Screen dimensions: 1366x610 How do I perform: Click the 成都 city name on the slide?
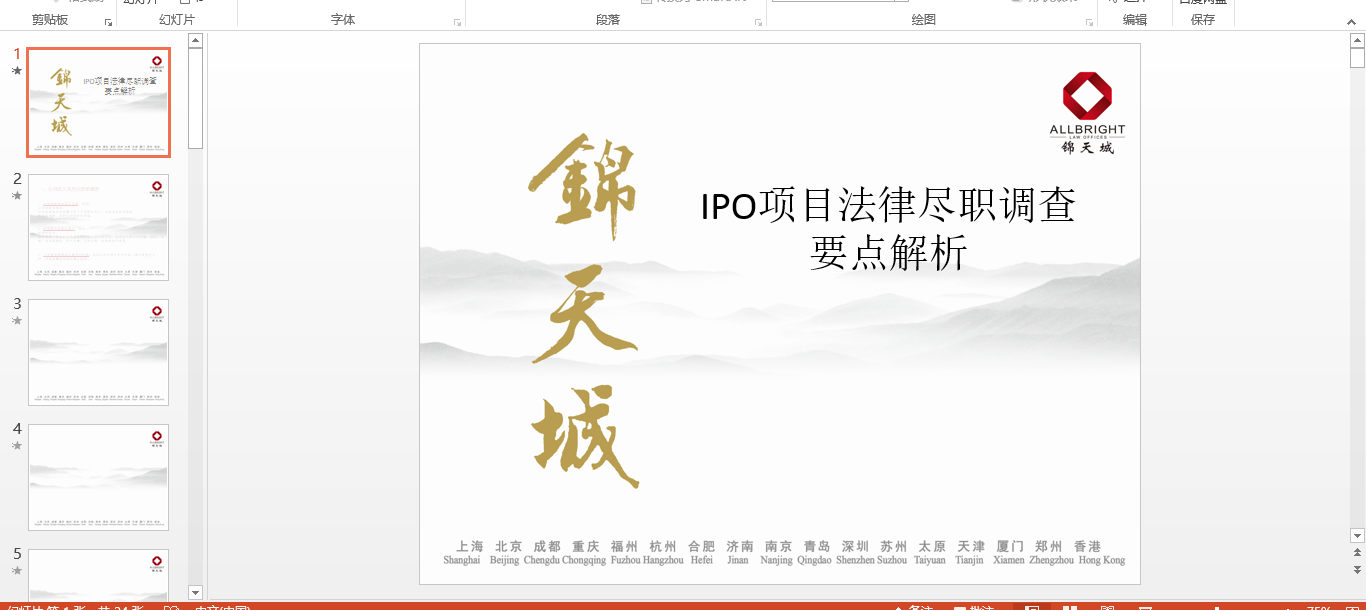pos(547,547)
